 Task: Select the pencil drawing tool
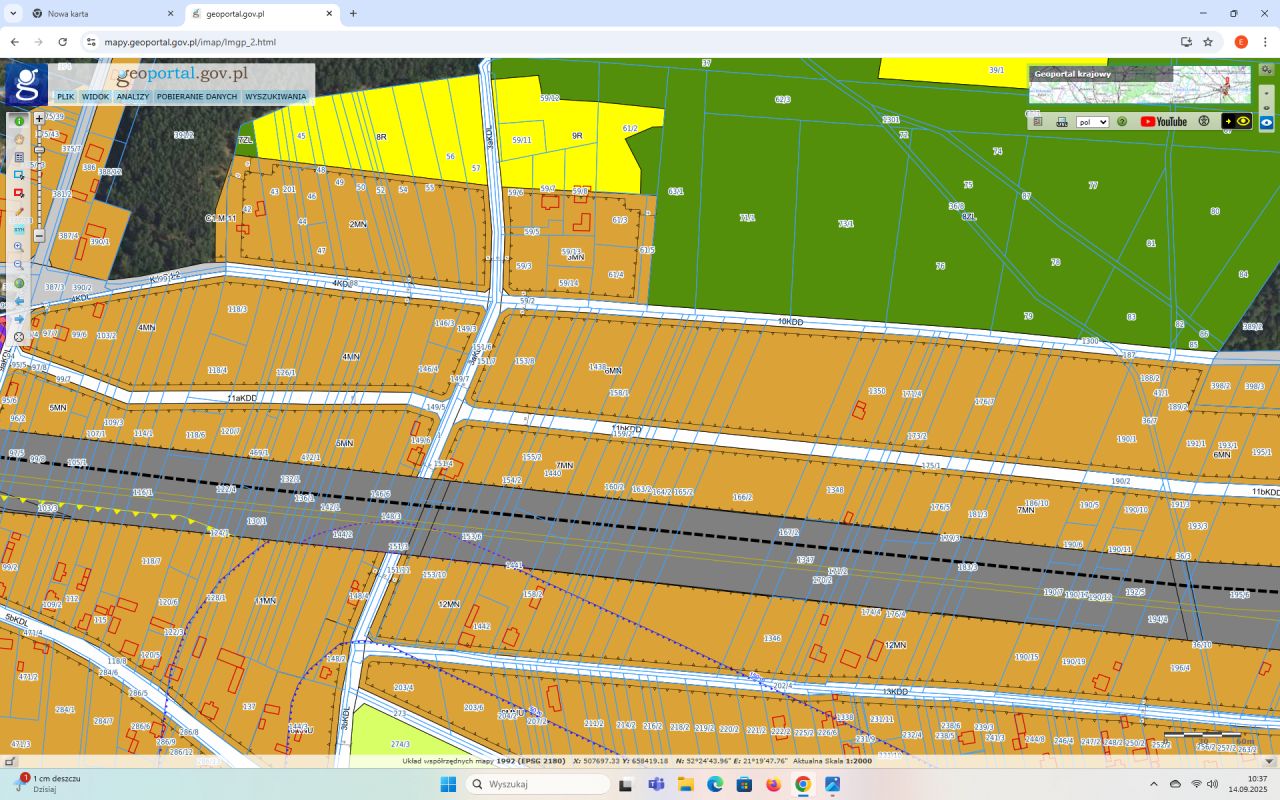click(19, 211)
